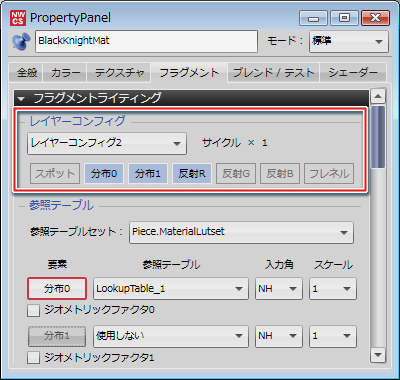This screenshot has width=400, height=380.
Task: Click the 参照テーブルセット label
Action: coord(76,232)
